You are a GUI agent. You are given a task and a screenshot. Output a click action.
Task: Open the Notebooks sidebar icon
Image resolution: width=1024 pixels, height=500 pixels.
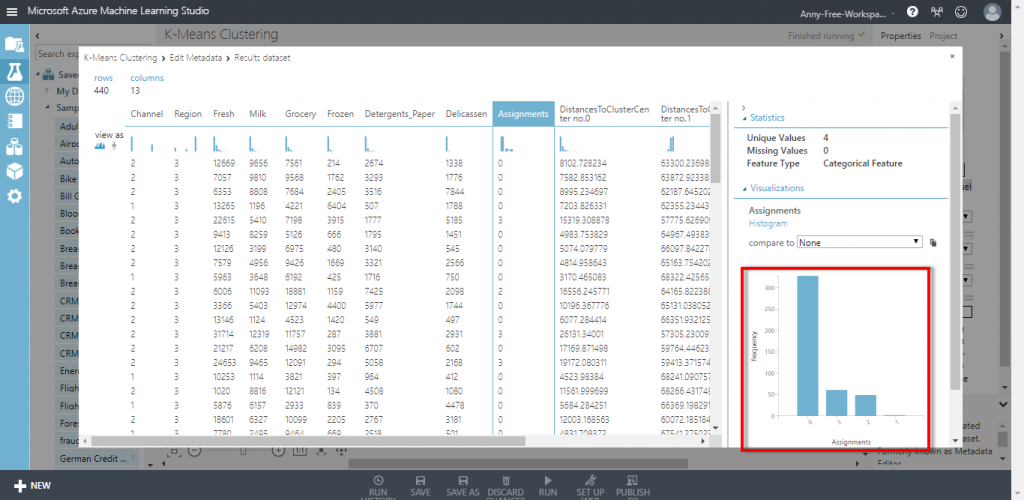coord(14,121)
